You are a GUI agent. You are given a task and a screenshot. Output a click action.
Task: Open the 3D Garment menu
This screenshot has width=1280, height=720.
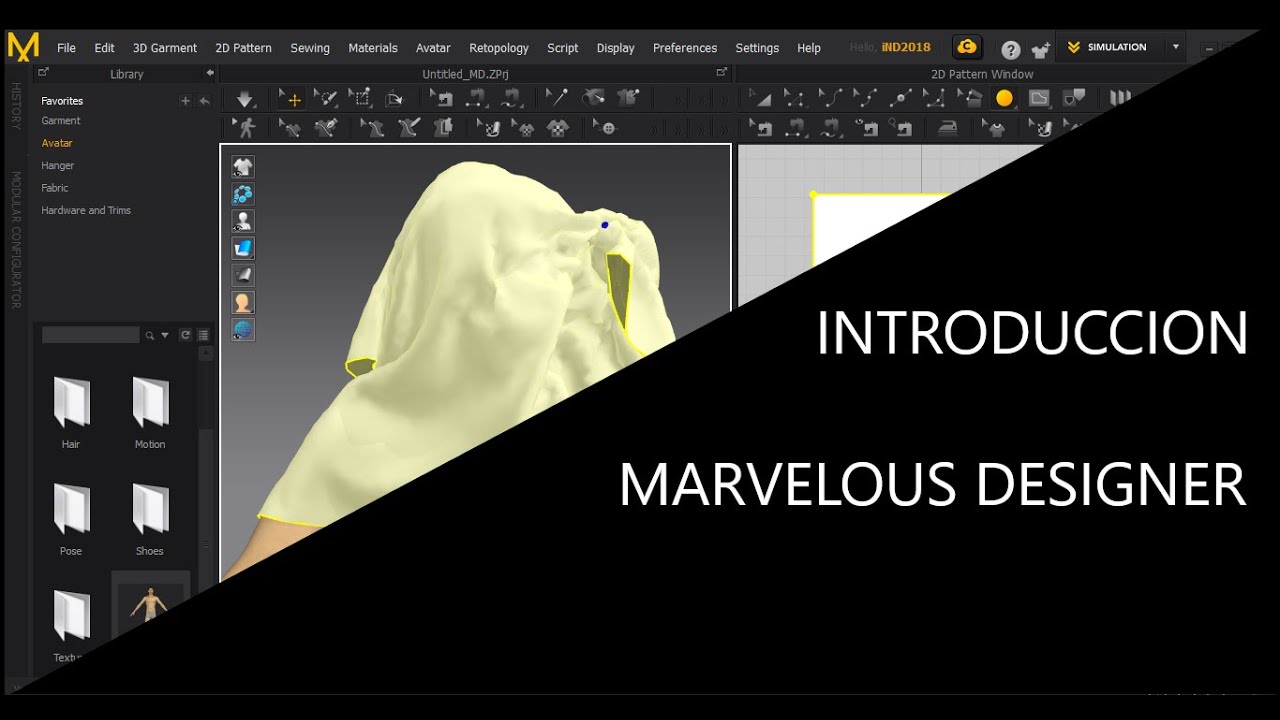pyautogui.click(x=165, y=48)
